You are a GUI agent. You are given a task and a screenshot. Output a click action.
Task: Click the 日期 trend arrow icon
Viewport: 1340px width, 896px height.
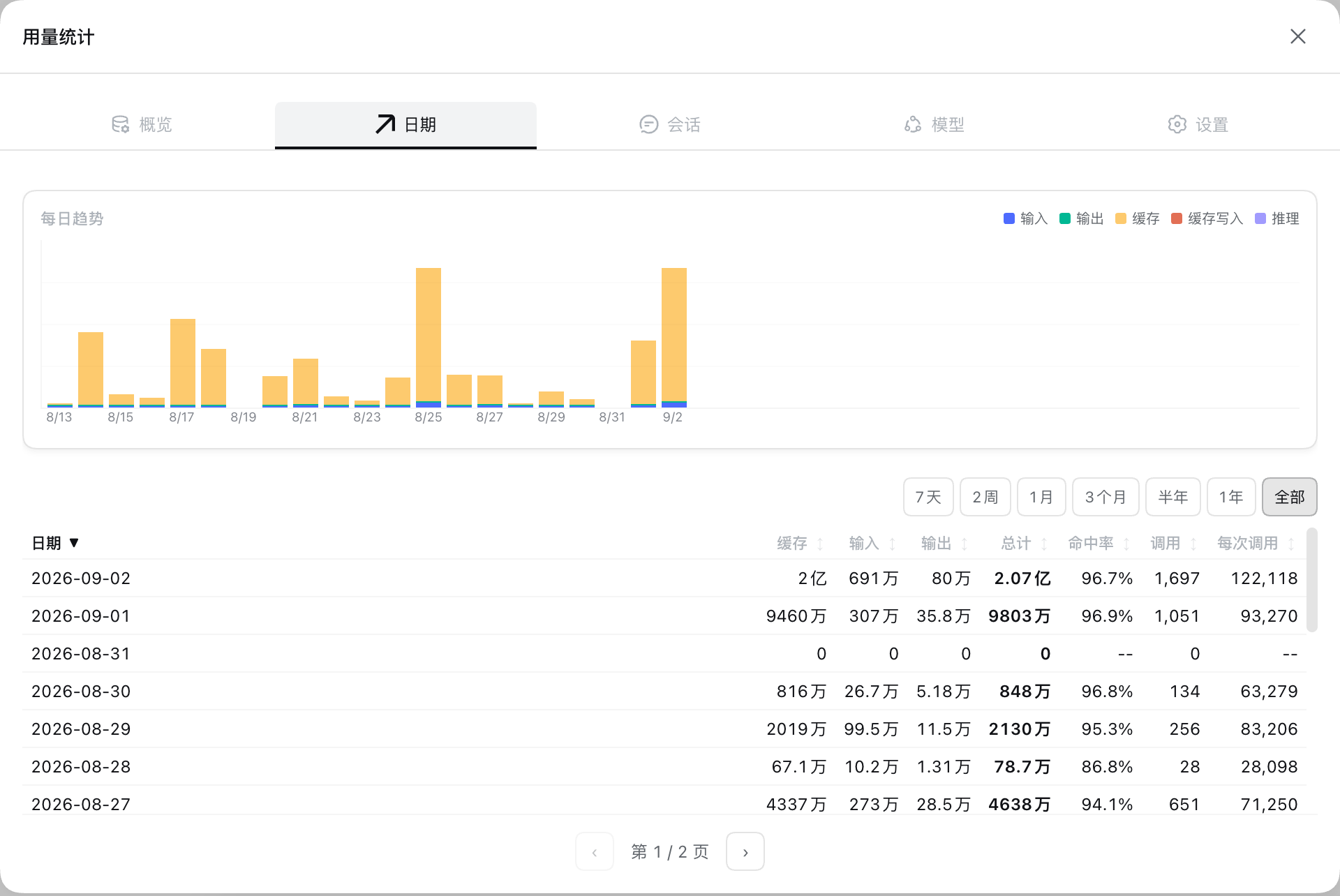point(385,124)
